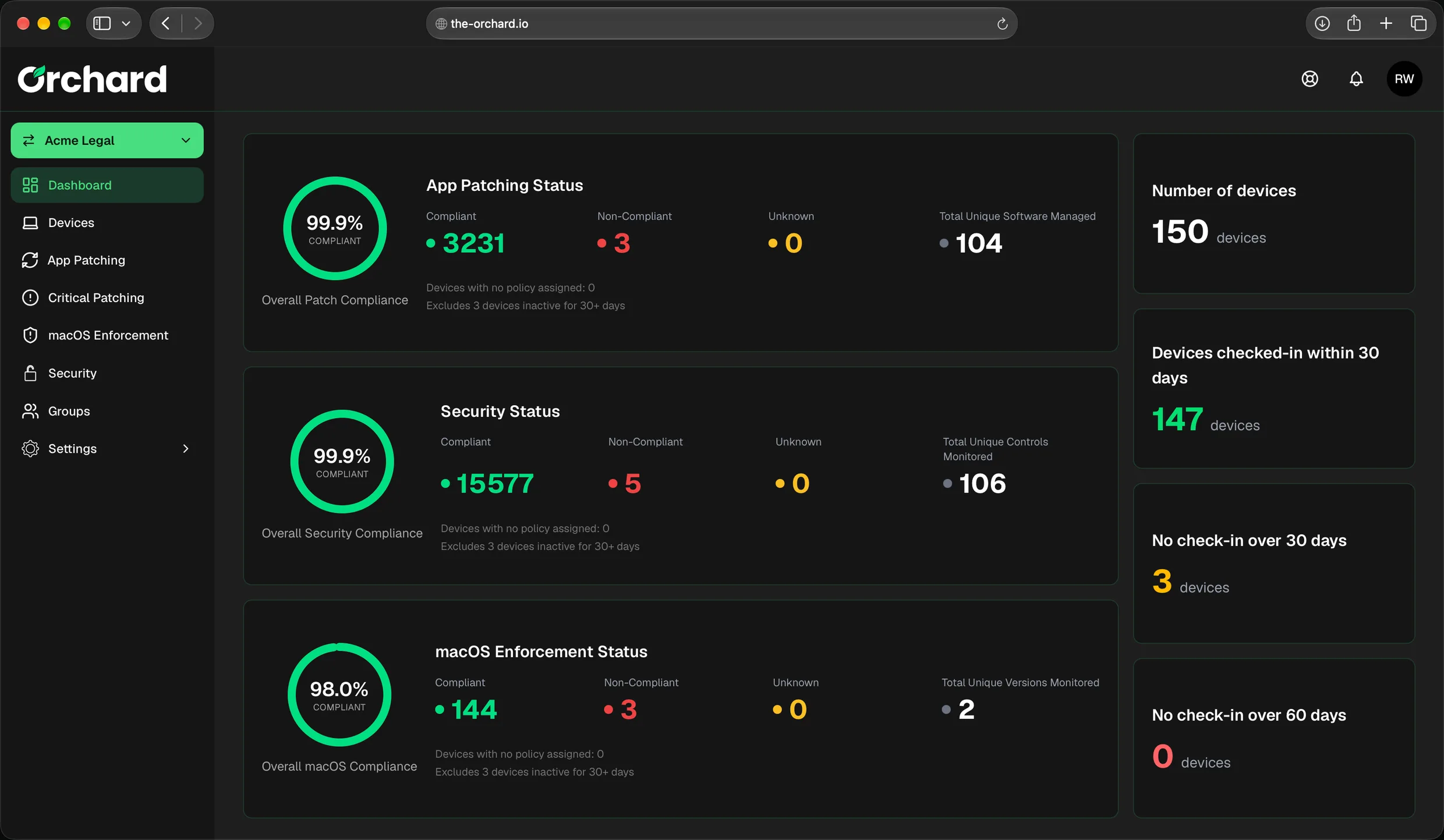Open a new browser tab
The width and height of the screenshot is (1444, 840).
tap(1386, 23)
